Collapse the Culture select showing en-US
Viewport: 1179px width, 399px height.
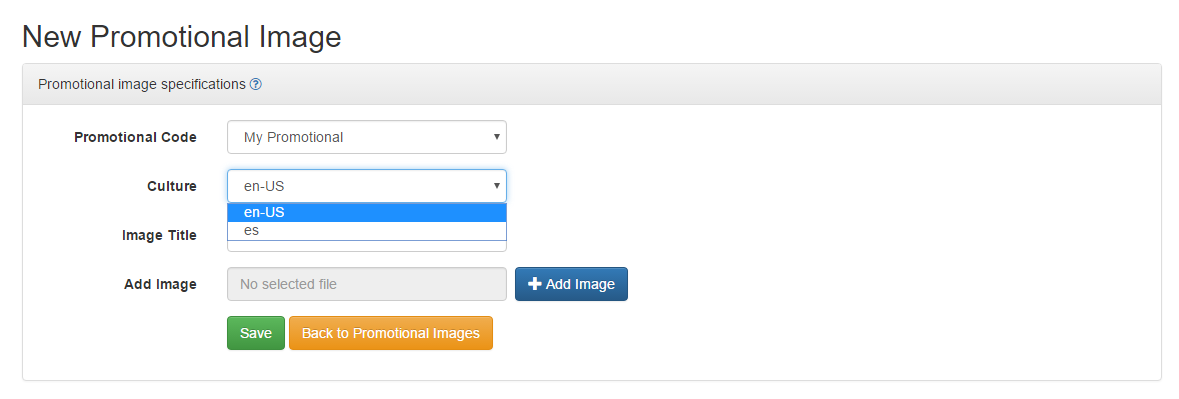pyautogui.click(x=367, y=186)
